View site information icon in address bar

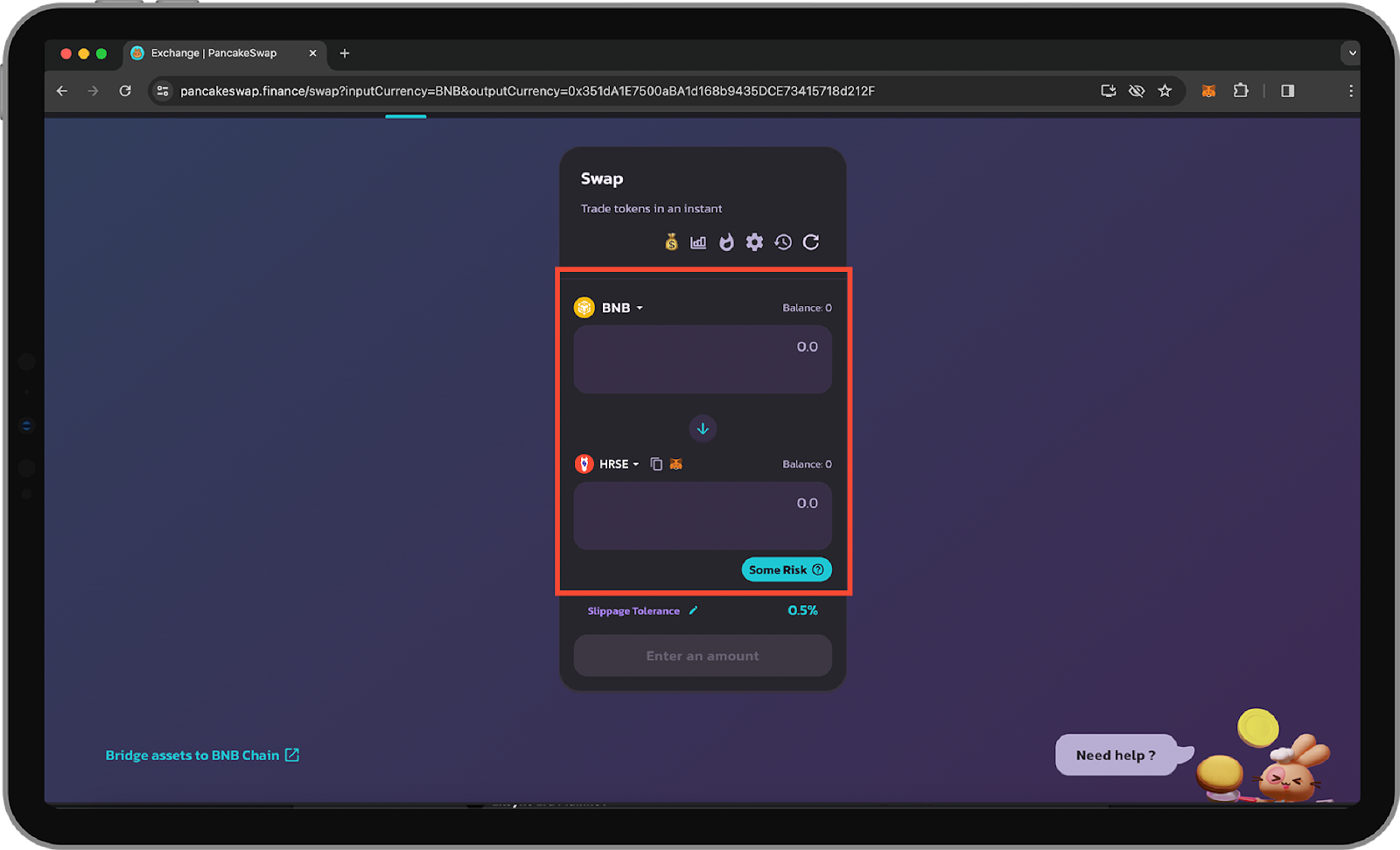(163, 91)
